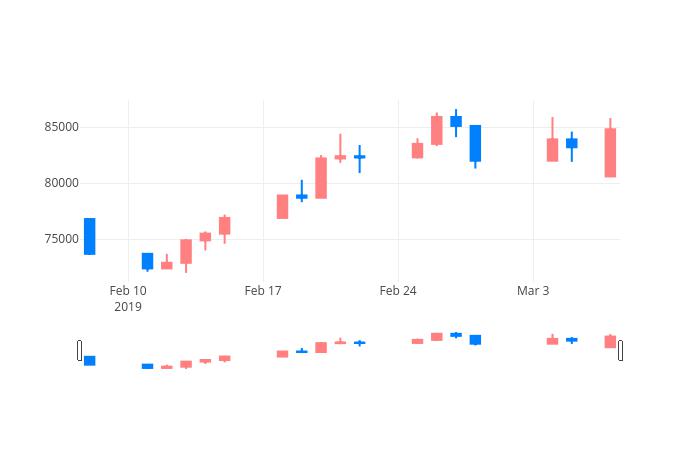The width and height of the screenshot is (700, 450).
Task: Click the right range slider handle
Action: [x=621, y=350]
